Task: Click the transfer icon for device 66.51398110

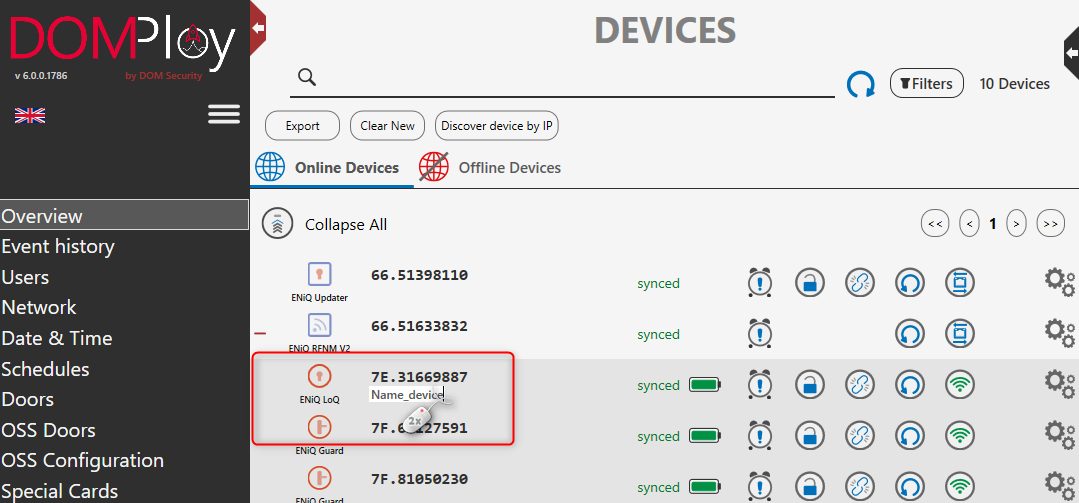Action: [x=960, y=283]
